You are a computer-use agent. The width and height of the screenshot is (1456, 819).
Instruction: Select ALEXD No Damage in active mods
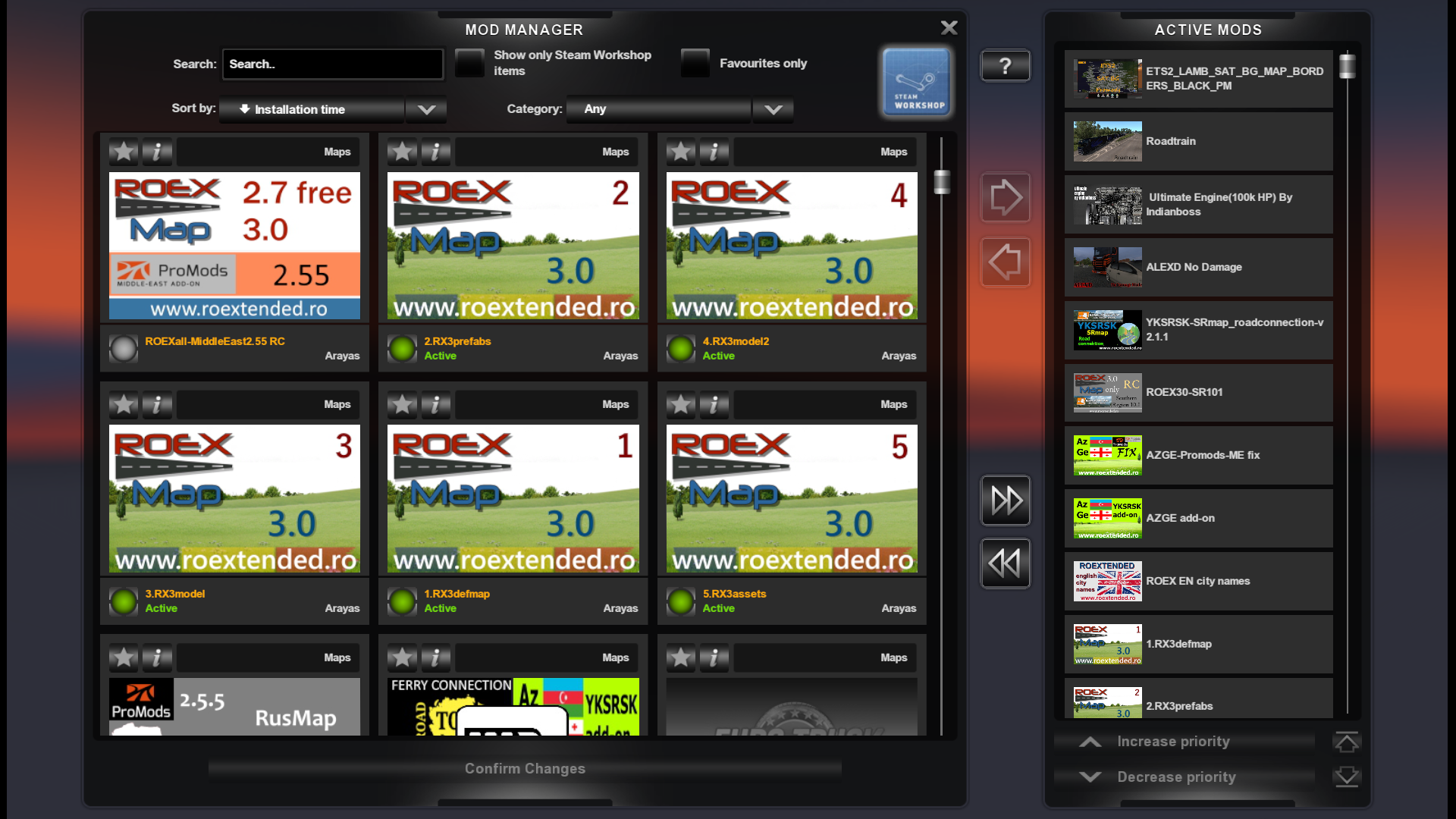coord(1198,267)
